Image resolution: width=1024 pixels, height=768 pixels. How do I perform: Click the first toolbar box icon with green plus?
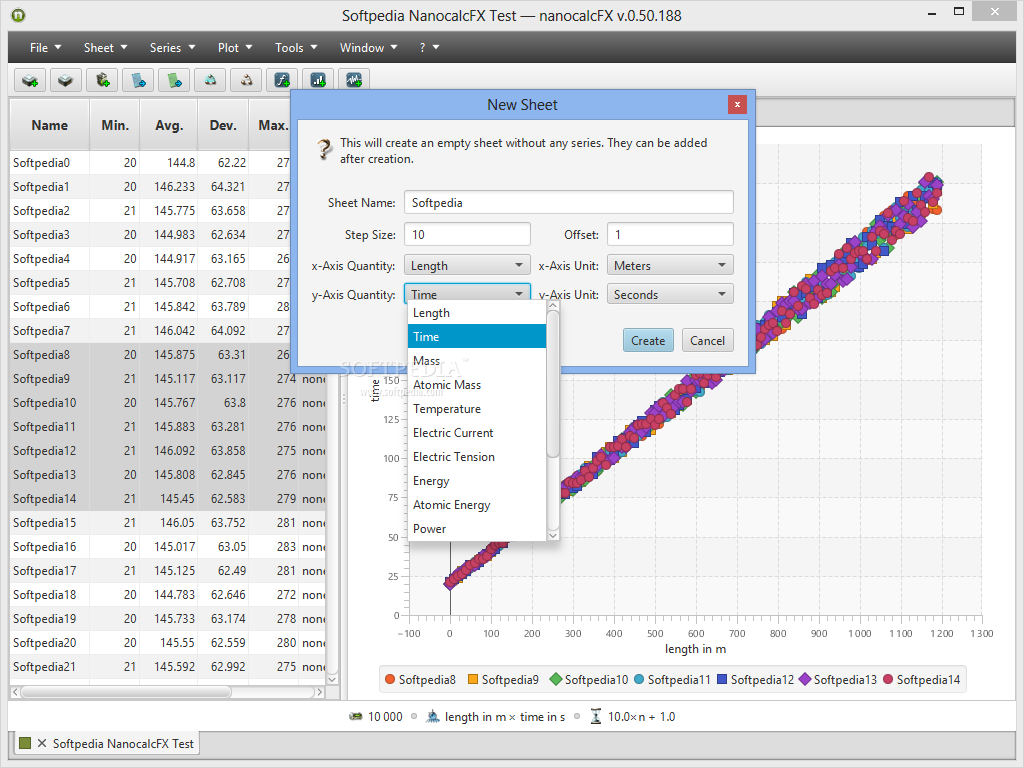(30, 80)
